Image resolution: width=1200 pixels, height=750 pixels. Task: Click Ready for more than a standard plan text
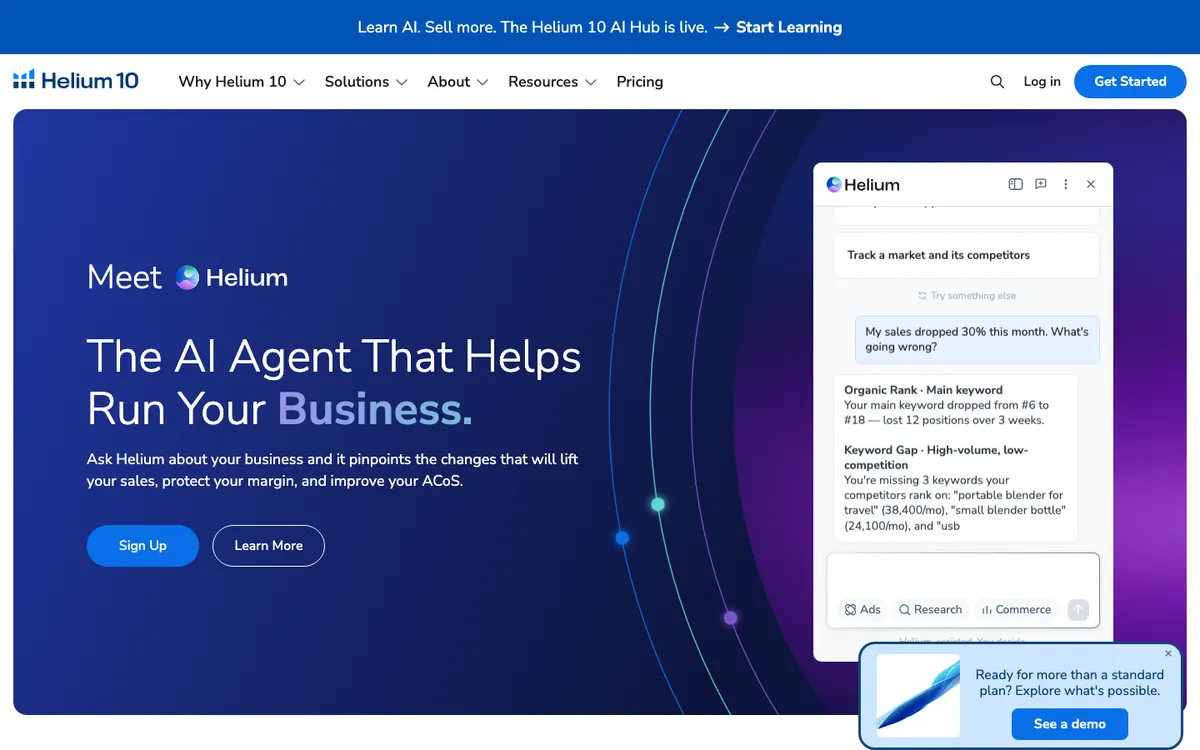(x=1070, y=683)
